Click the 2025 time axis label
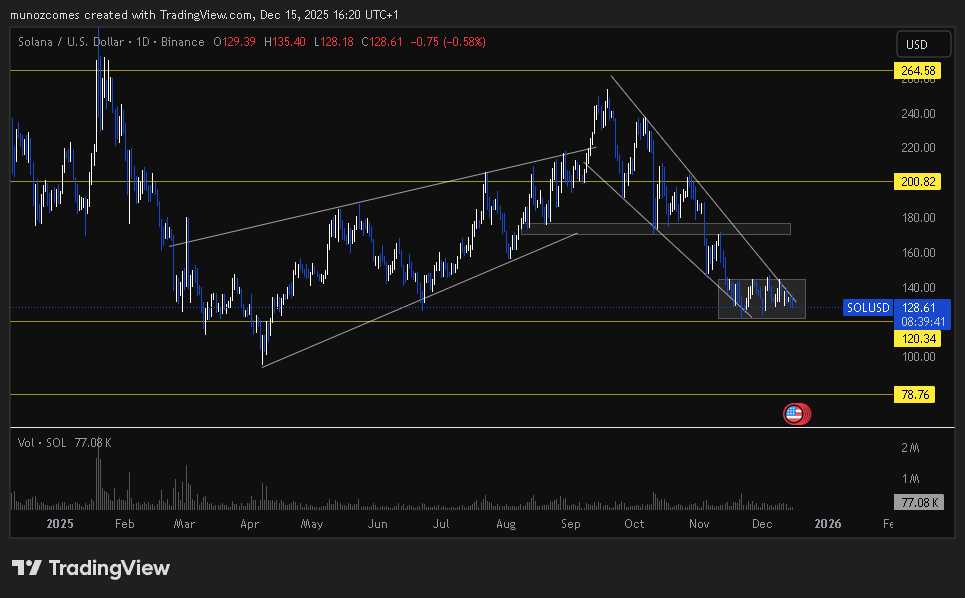The image size is (965, 598). tap(60, 524)
